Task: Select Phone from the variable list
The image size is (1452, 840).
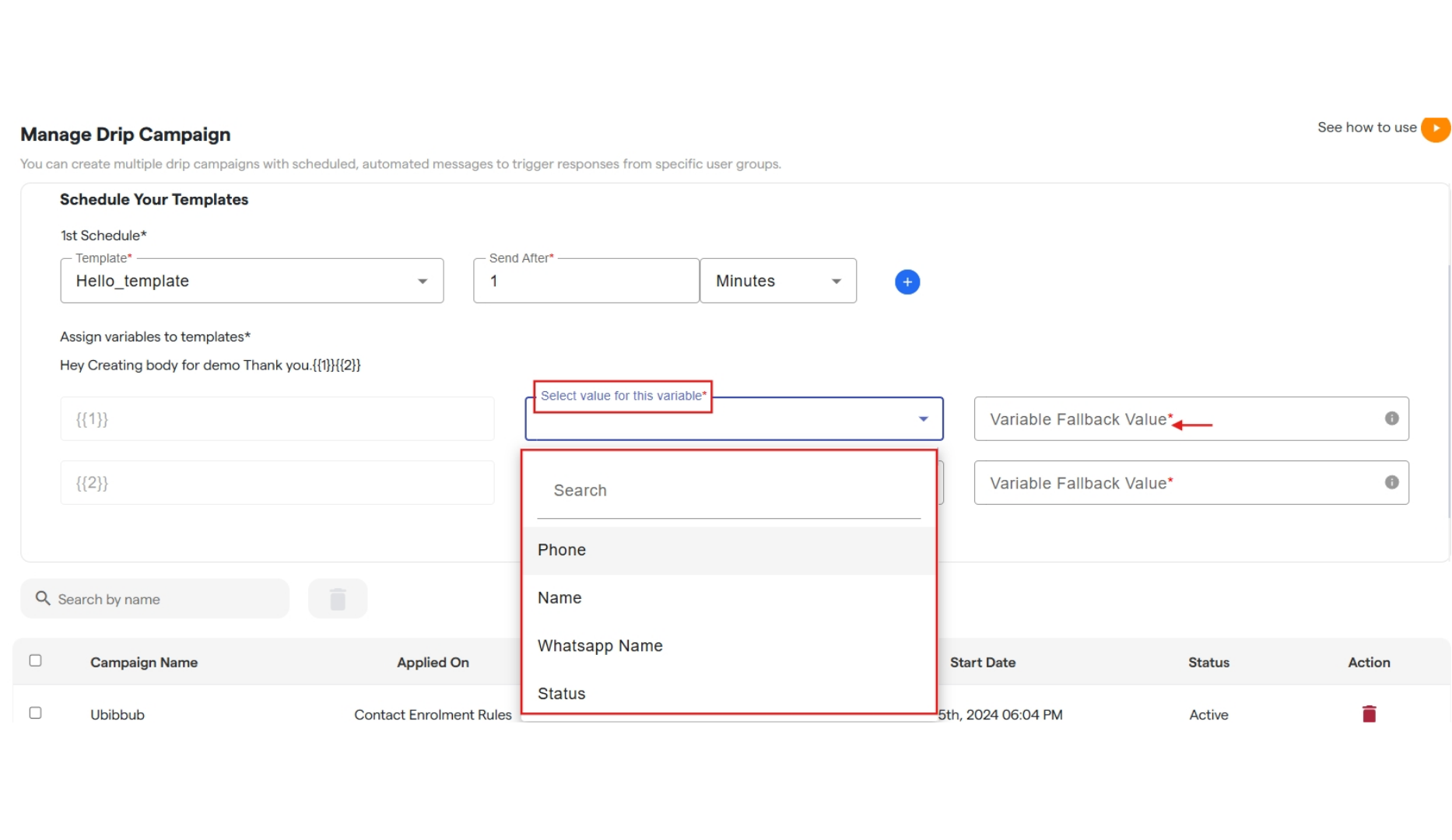Action: click(x=728, y=550)
